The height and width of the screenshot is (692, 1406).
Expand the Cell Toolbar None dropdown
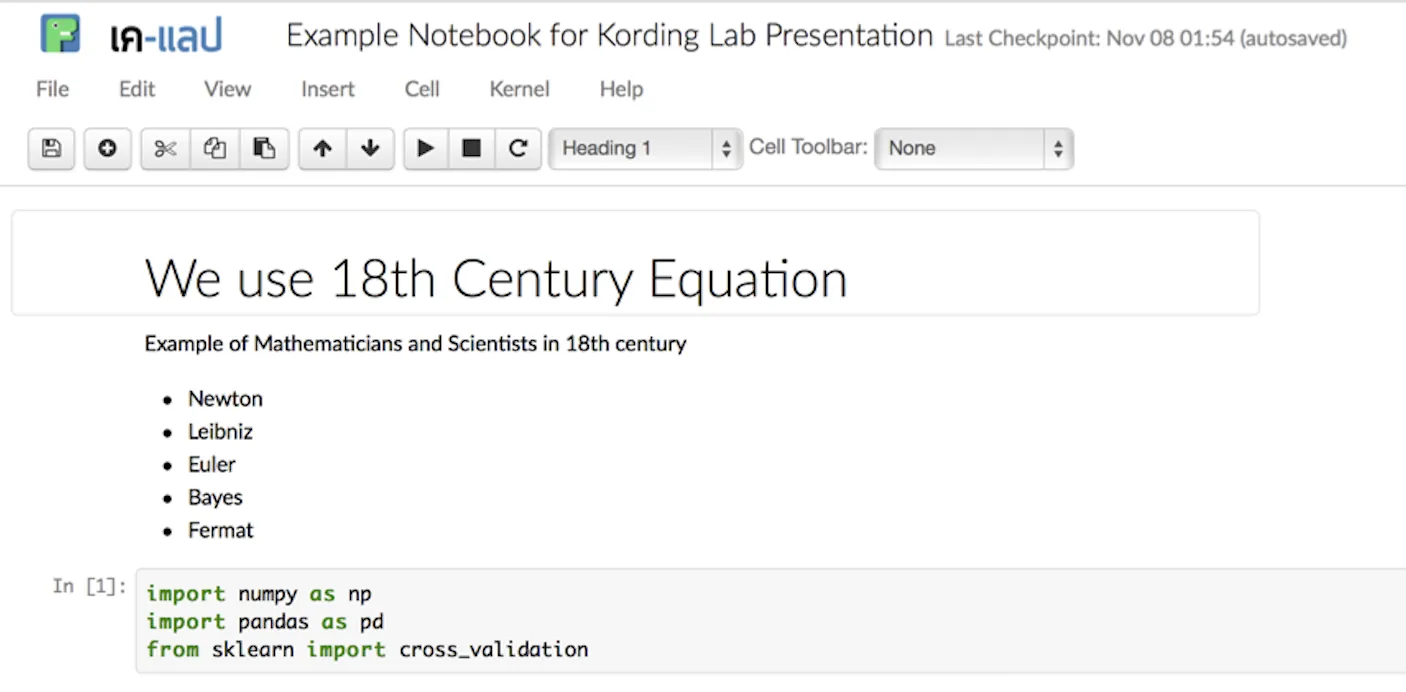pos(974,149)
